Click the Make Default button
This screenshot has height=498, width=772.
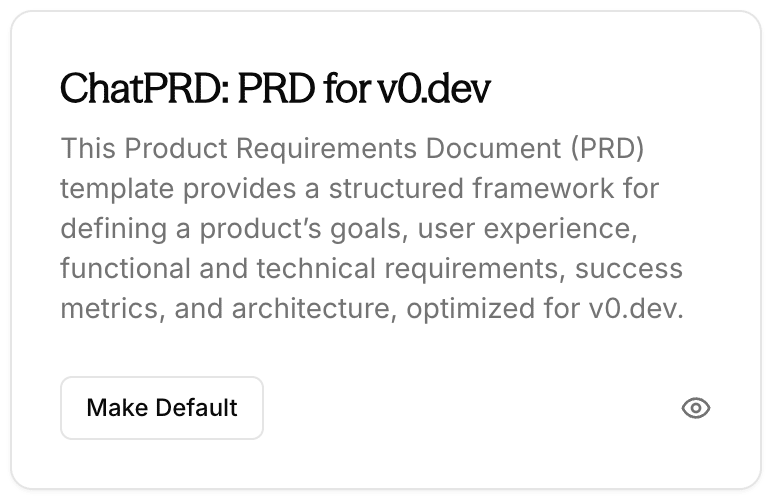pos(162,408)
